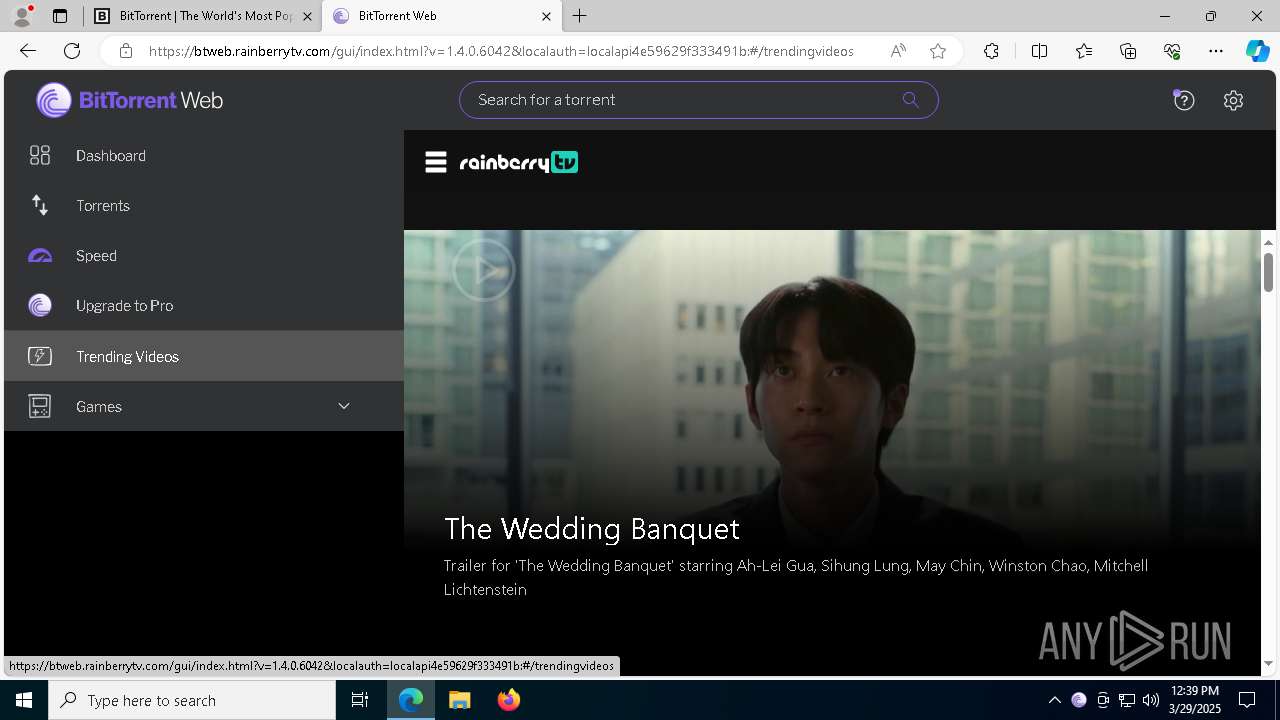Open Firefox from the taskbar
1280x720 pixels.
pos(508,700)
